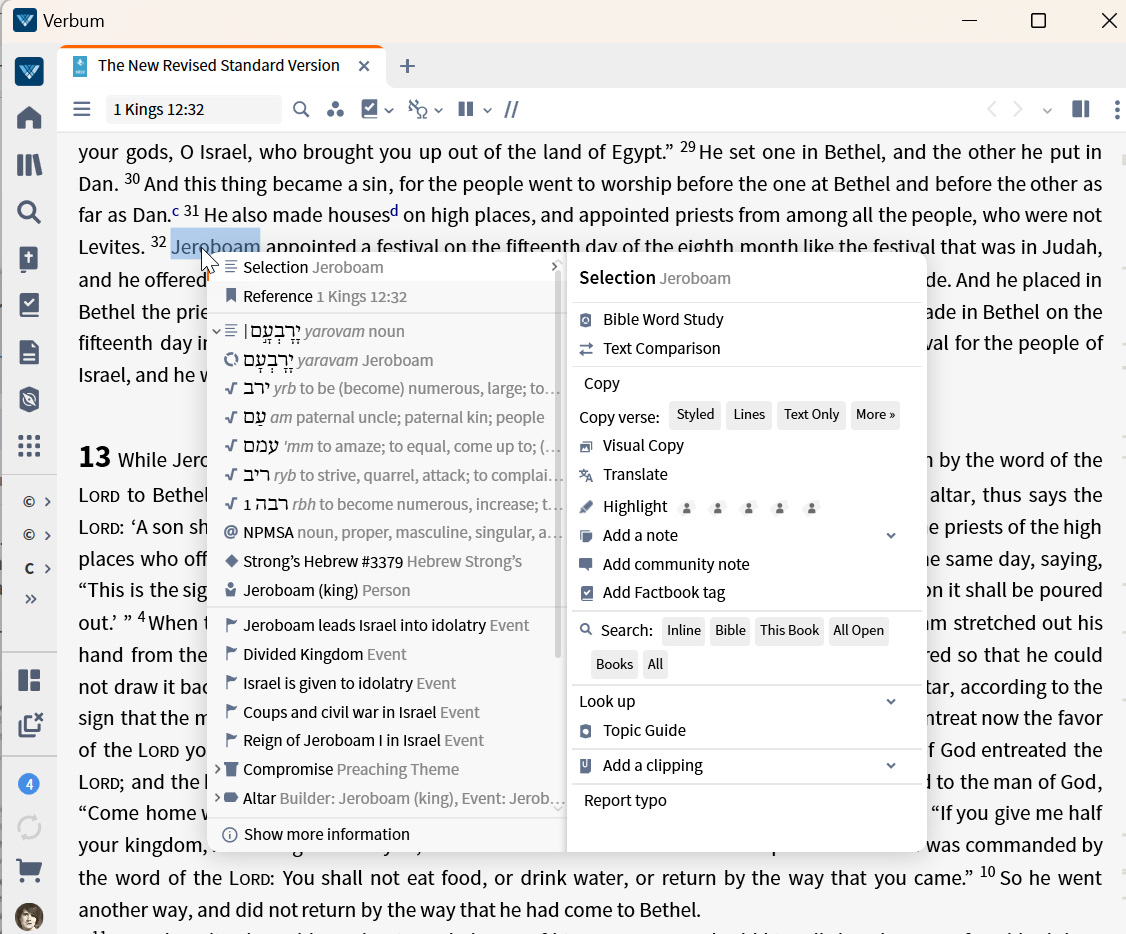The width and height of the screenshot is (1126, 934).
Task: Open the Search magnifier in the left sidebar
Action: (x=29, y=213)
